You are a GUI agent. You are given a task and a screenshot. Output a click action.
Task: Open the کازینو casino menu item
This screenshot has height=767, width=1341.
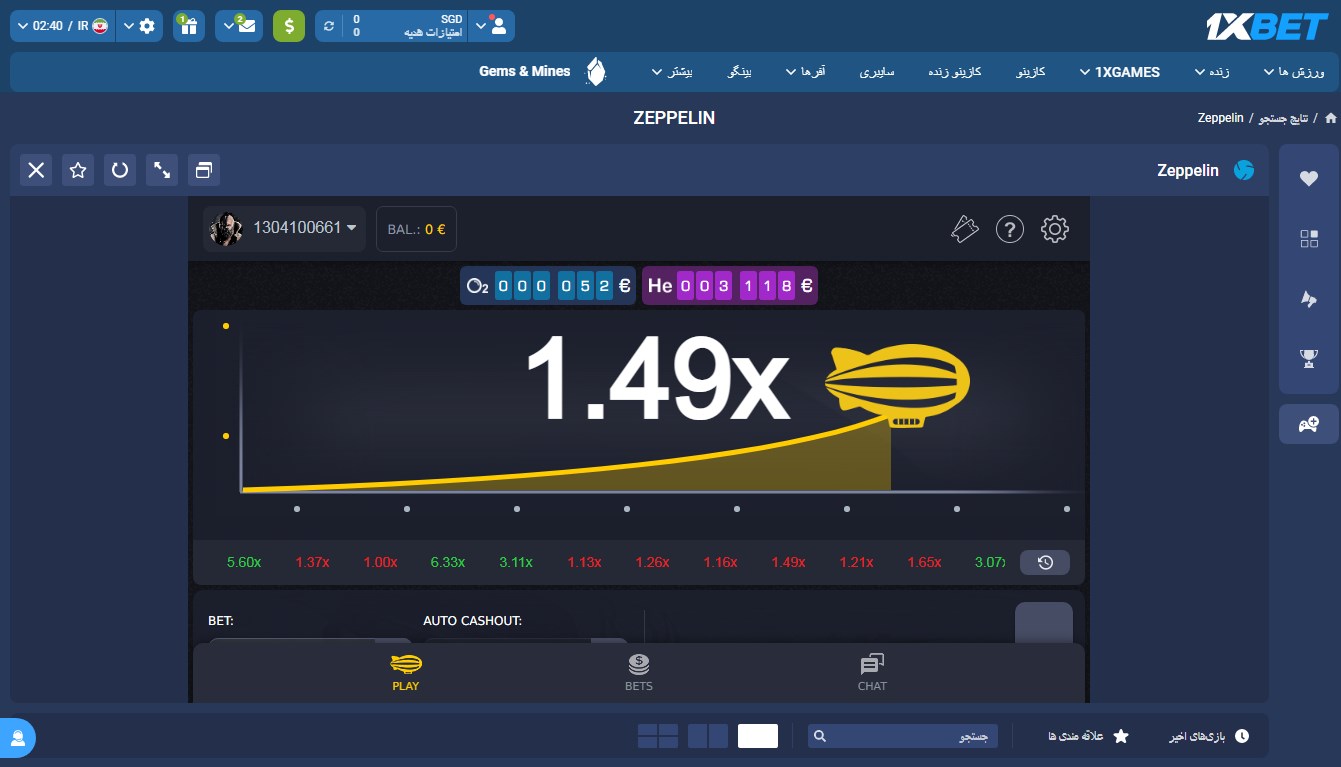point(1031,72)
